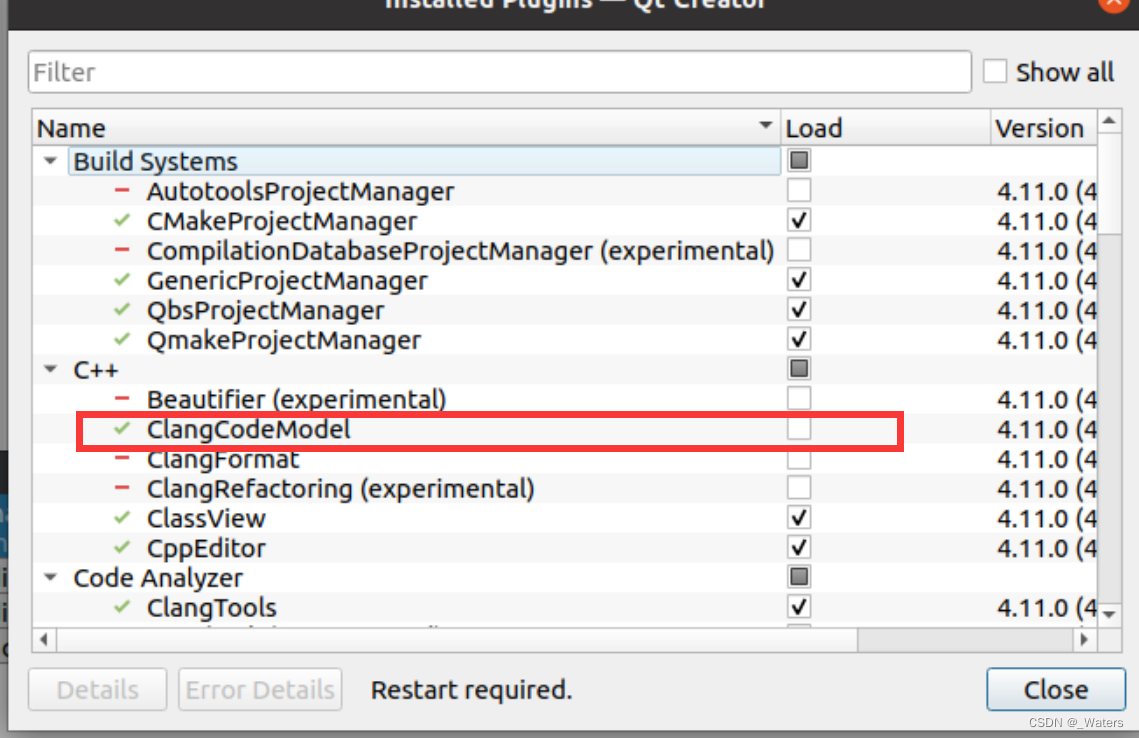Close the Installed Plugins dialog via Close button
The height and width of the screenshot is (738, 1139).
click(1055, 689)
